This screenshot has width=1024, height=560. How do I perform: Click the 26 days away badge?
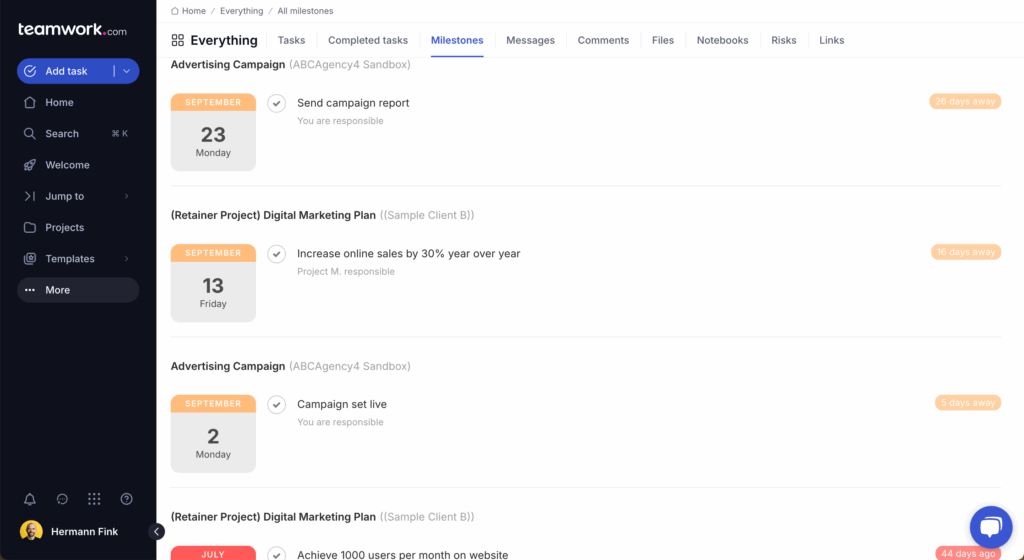click(965, 101)
